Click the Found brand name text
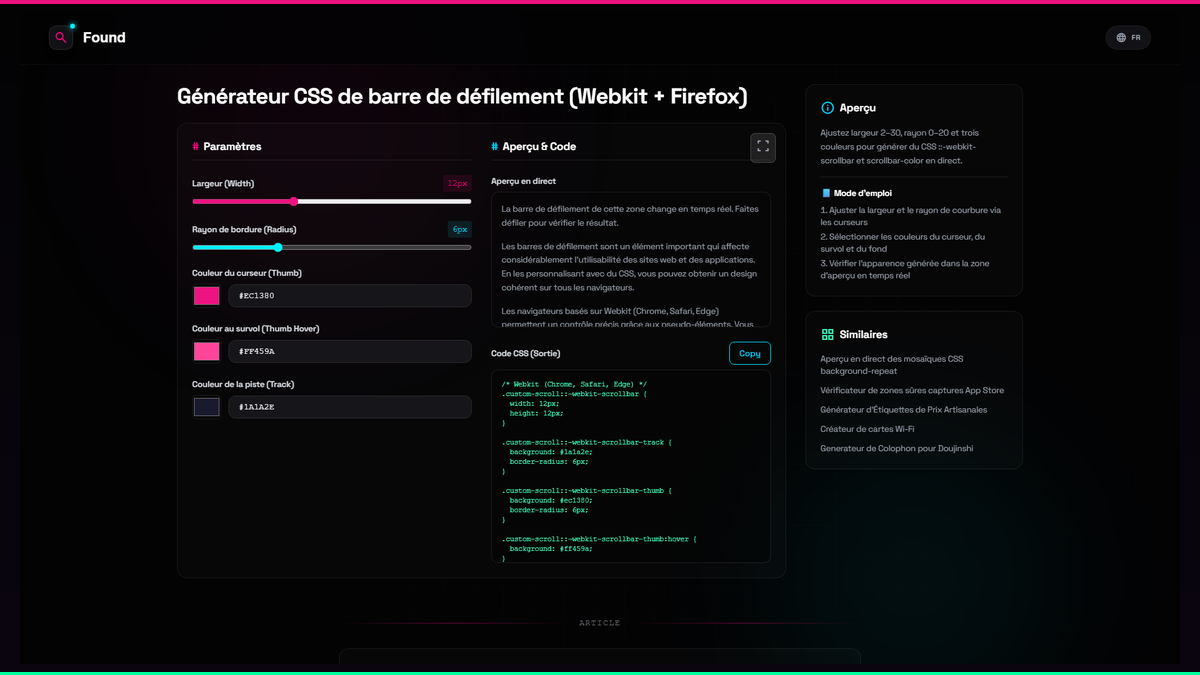This screenshot has width=1200, height=675. click(x=104, y=38)
